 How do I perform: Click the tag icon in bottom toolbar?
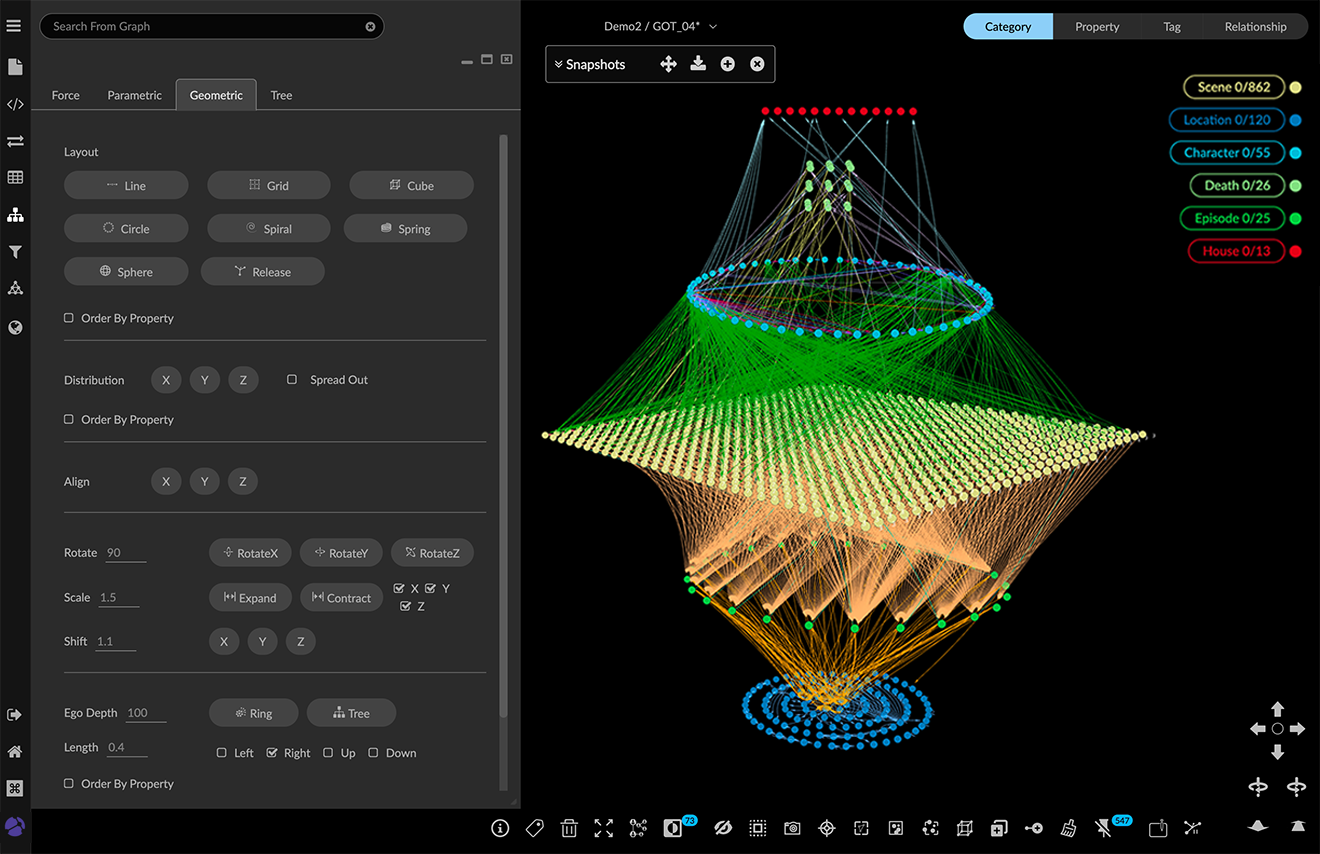[534, 828]
